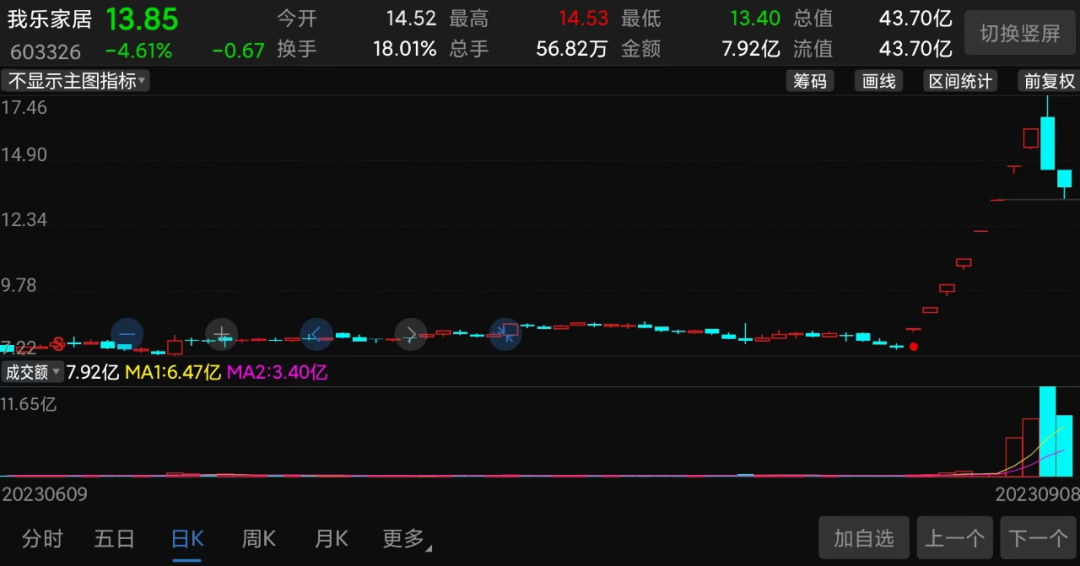Click the 9.78 price axis label

click(x=19, y=286)
